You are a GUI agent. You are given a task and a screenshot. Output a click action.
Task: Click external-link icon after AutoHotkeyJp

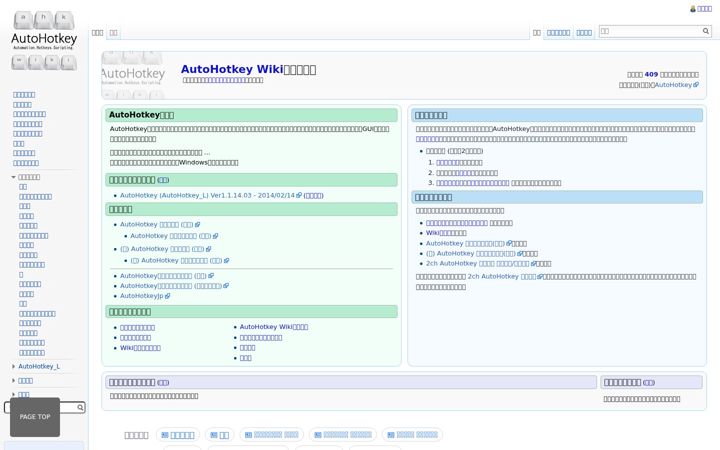pyautogui.click(x=168, y=296)
